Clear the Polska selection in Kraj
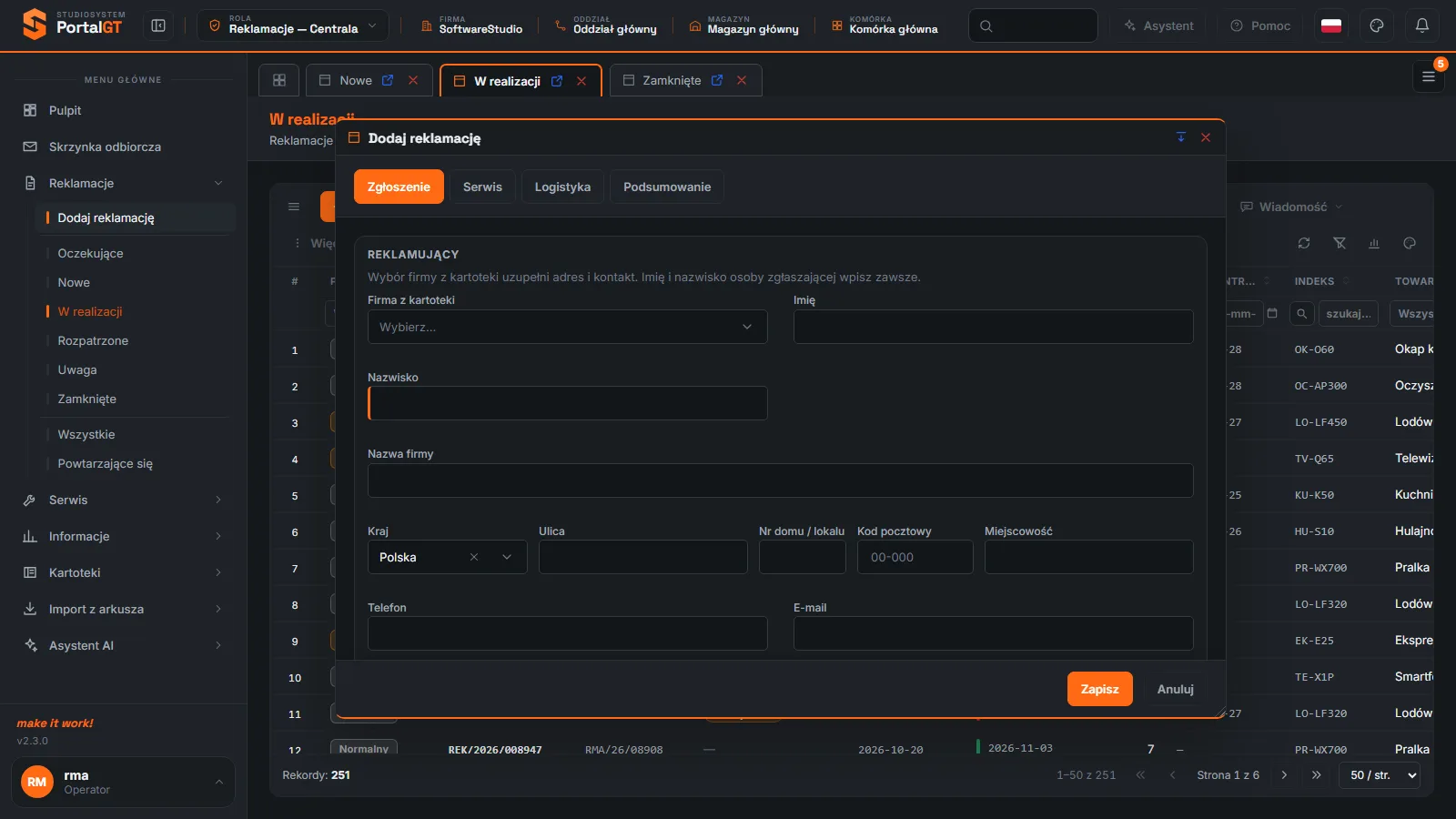Image resolution: width=1456 pixels, height=819 pixels. (474, 557)
